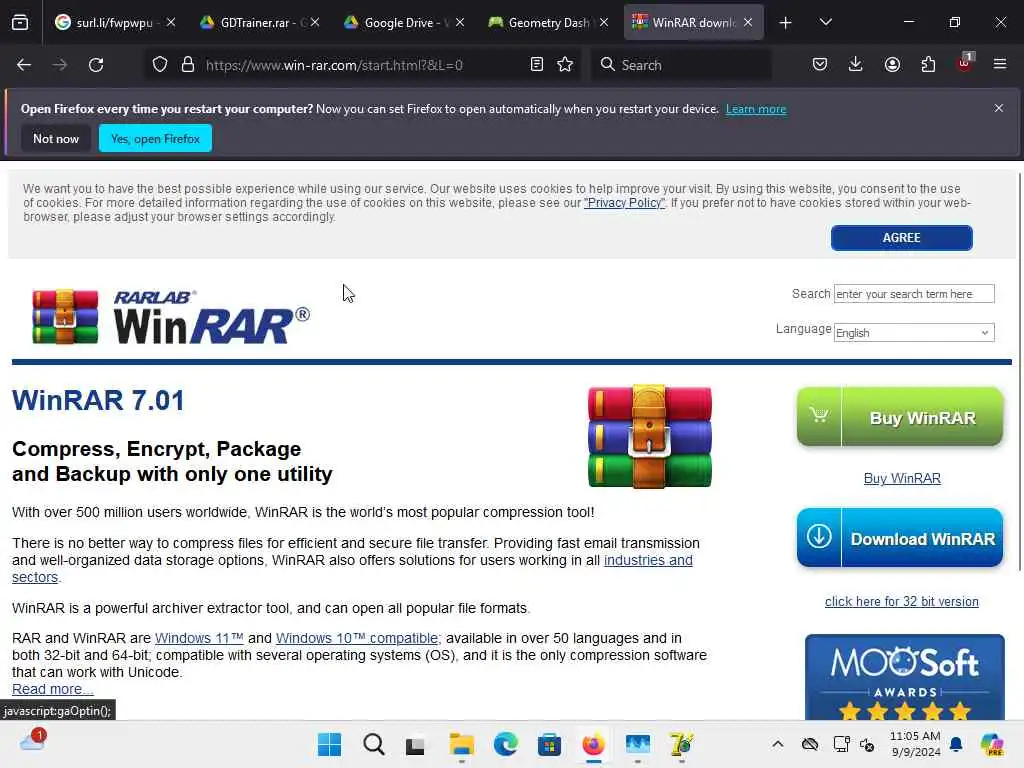This screenshot has height=768, width=1024.
Task: Open click here for 32 bit version
Action: 901,601
